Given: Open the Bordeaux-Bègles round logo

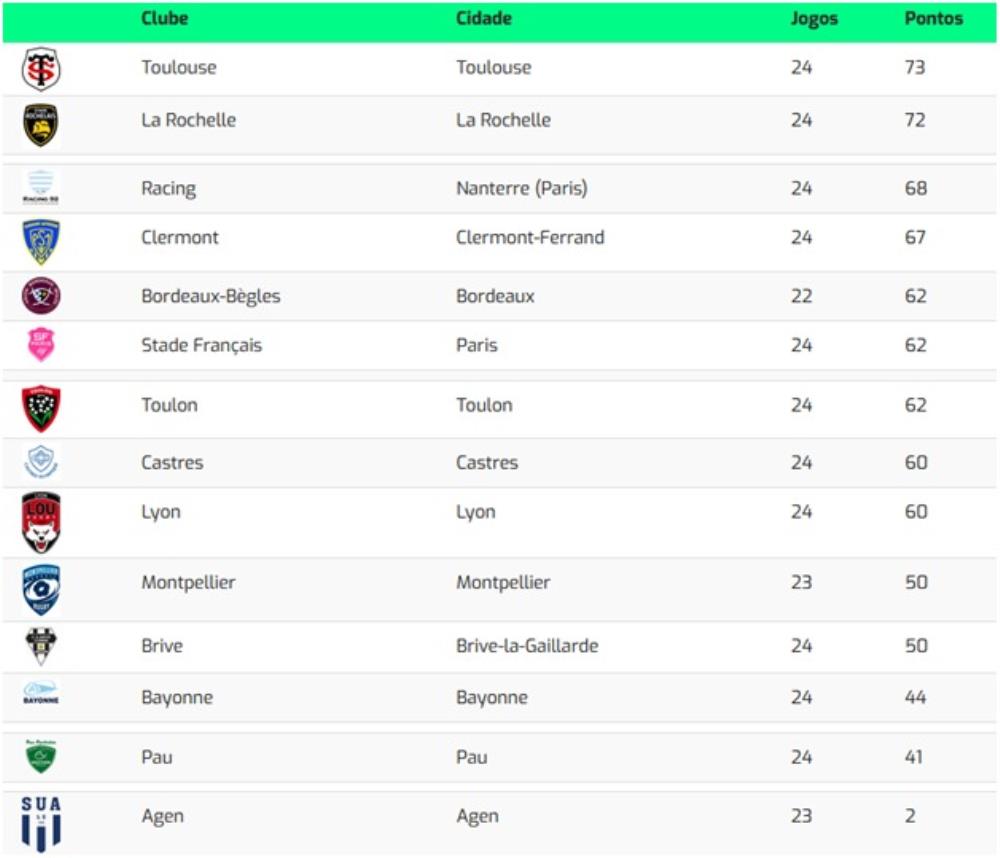Looking at the screenshot, I should pos(41,296).
